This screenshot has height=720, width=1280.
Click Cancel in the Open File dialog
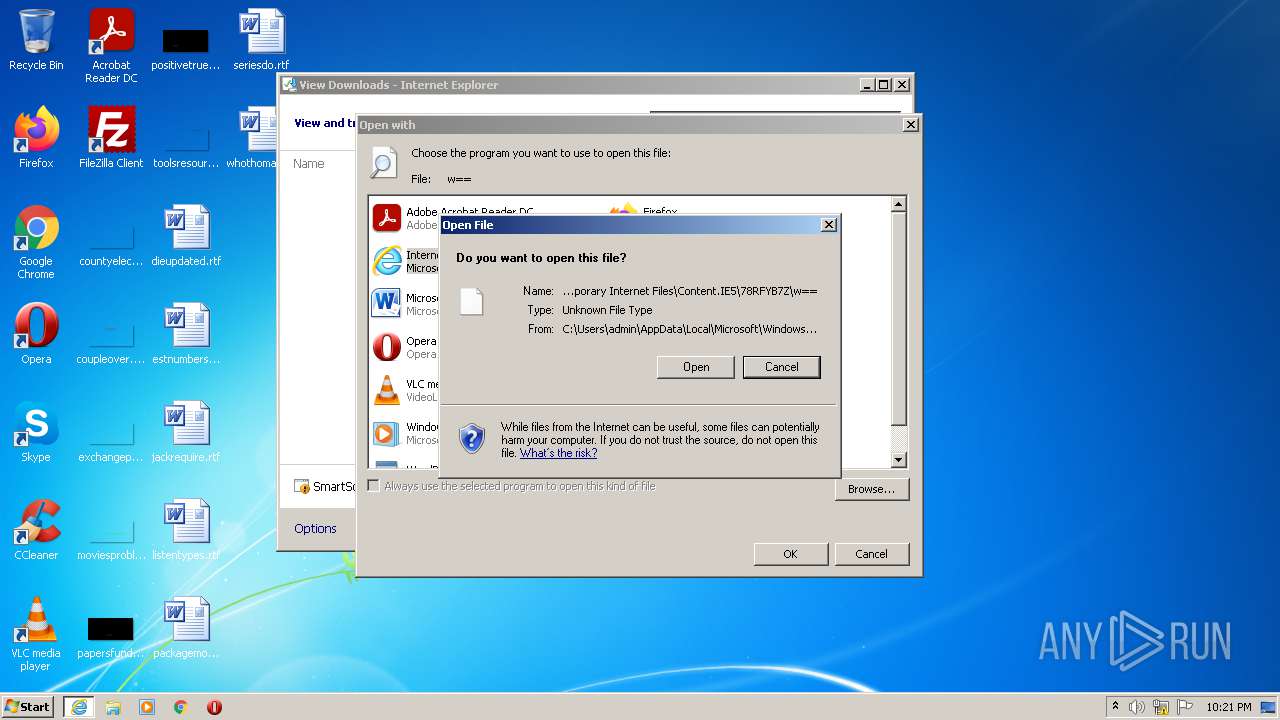(x=782, y=367)
